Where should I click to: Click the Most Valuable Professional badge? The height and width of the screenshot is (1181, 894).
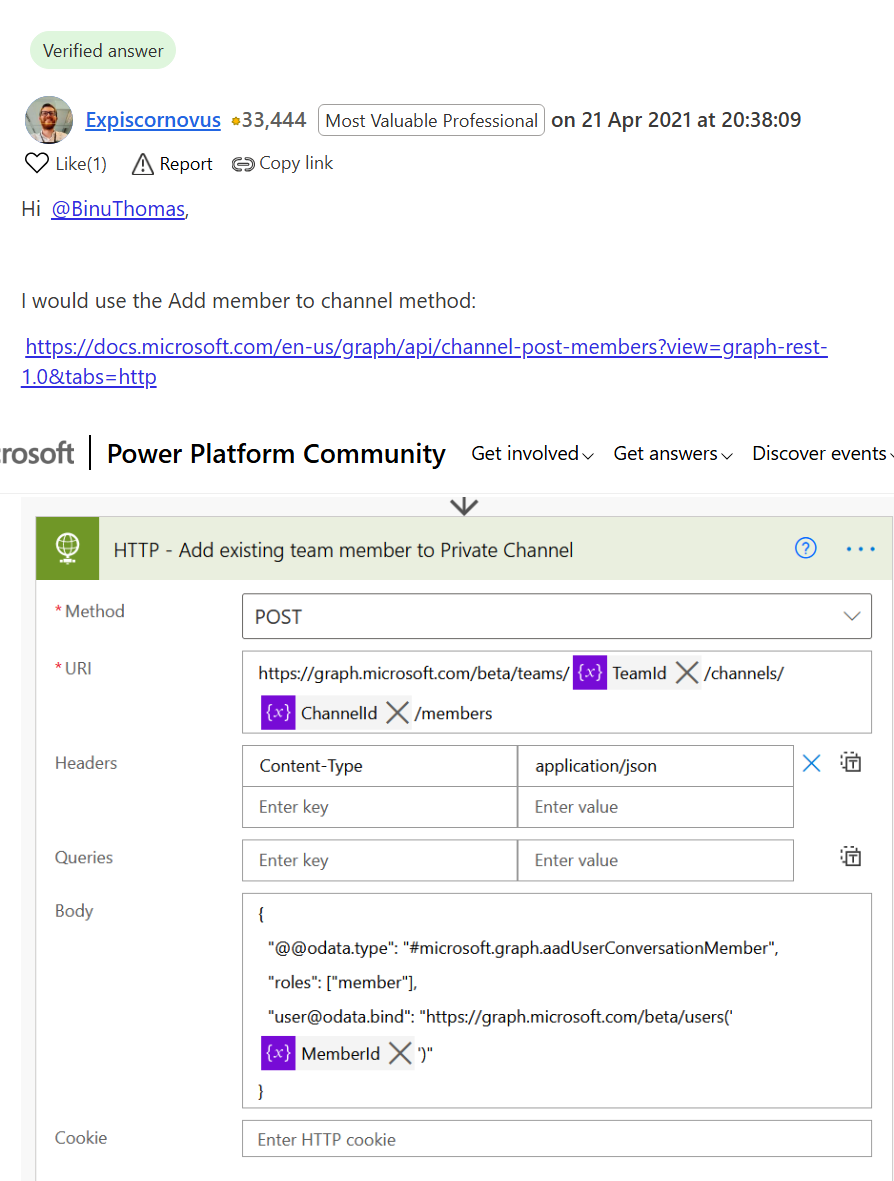432,121
